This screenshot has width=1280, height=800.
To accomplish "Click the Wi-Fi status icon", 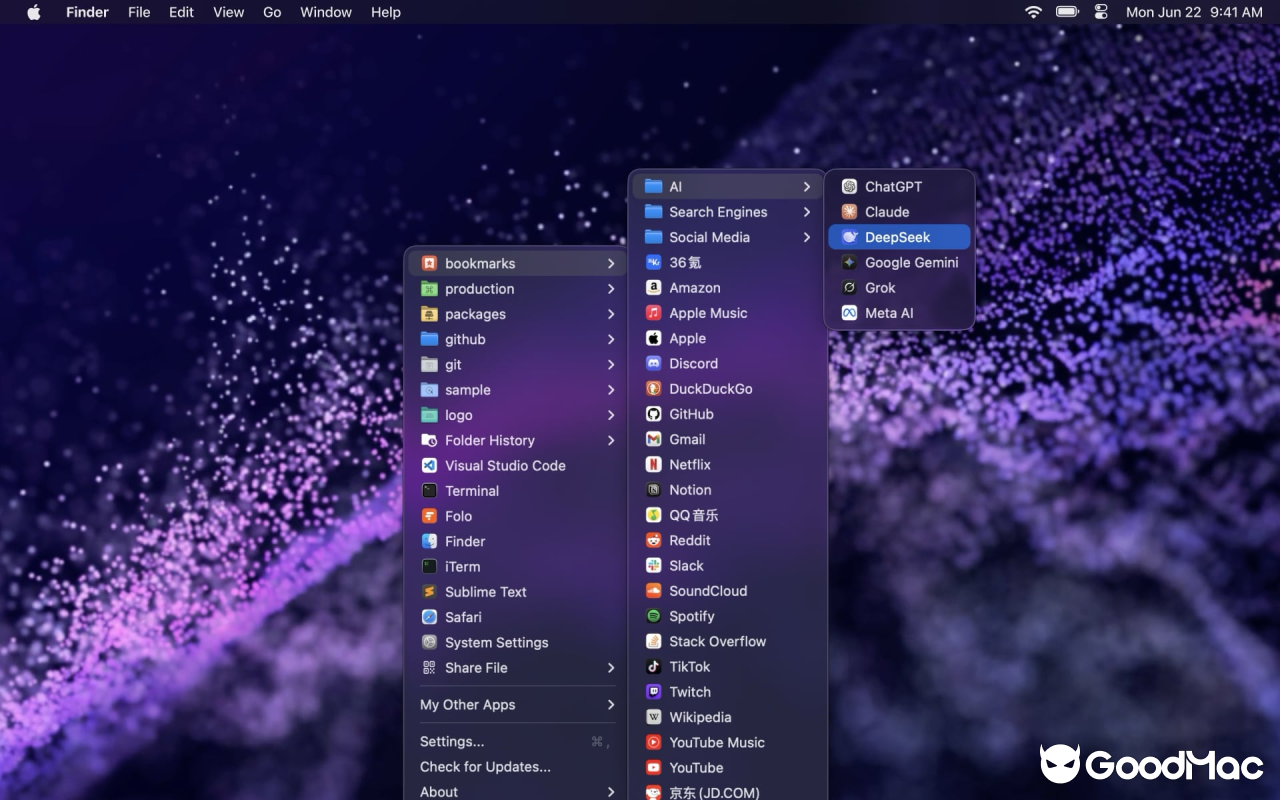I will 1033,12.
